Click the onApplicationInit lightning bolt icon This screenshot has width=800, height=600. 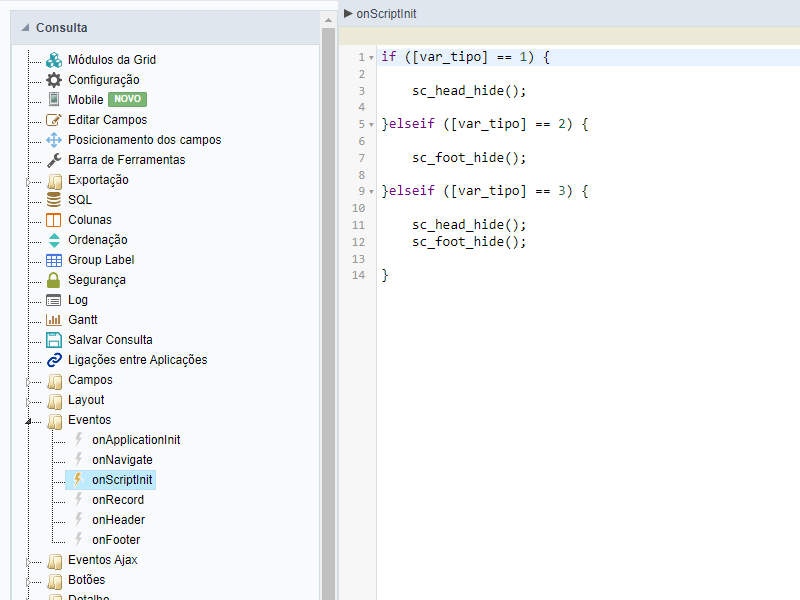pos(78,439)
